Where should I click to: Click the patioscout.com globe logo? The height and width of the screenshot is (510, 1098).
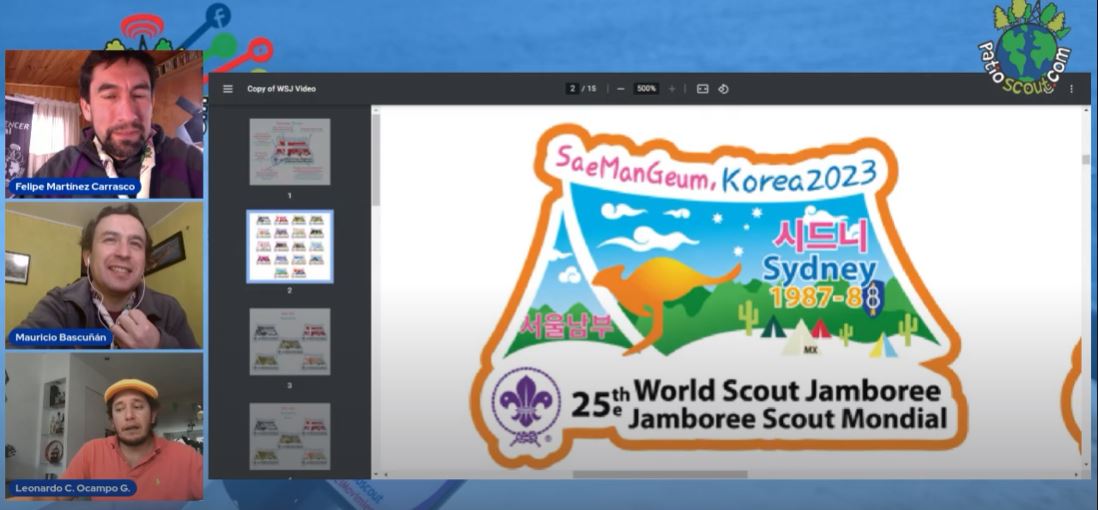1024,48
